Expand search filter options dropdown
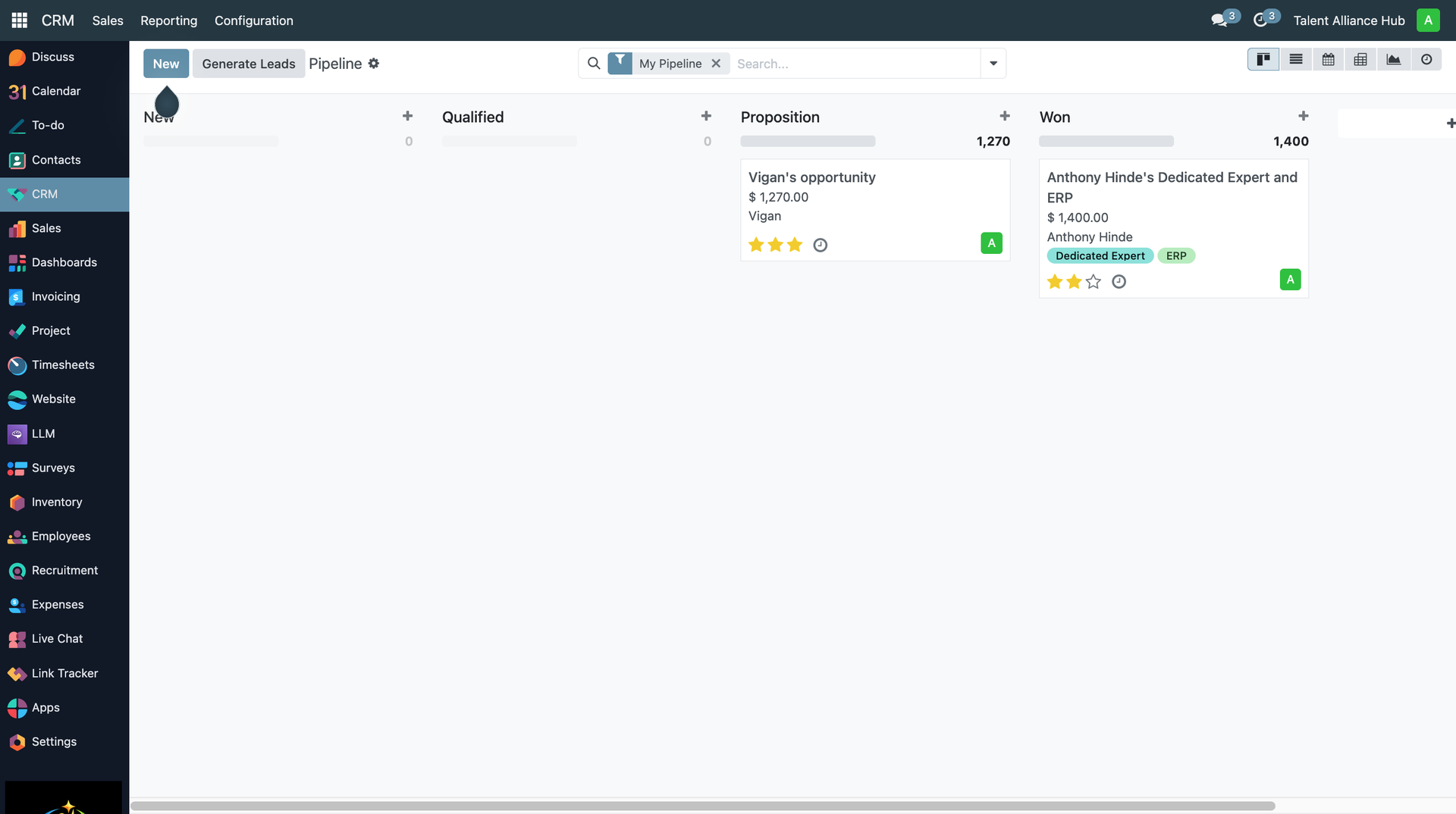 tap(993, 64)
